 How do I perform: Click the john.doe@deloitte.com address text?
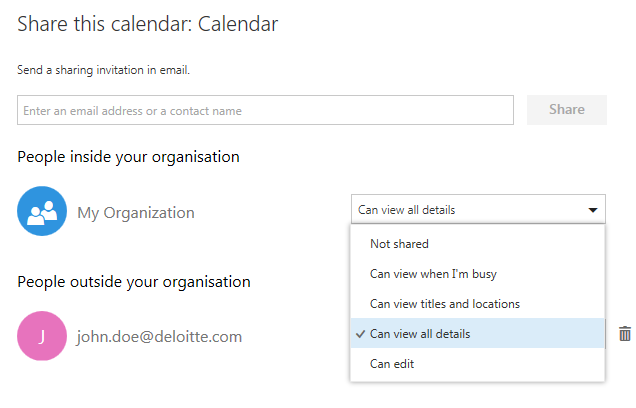159,337
